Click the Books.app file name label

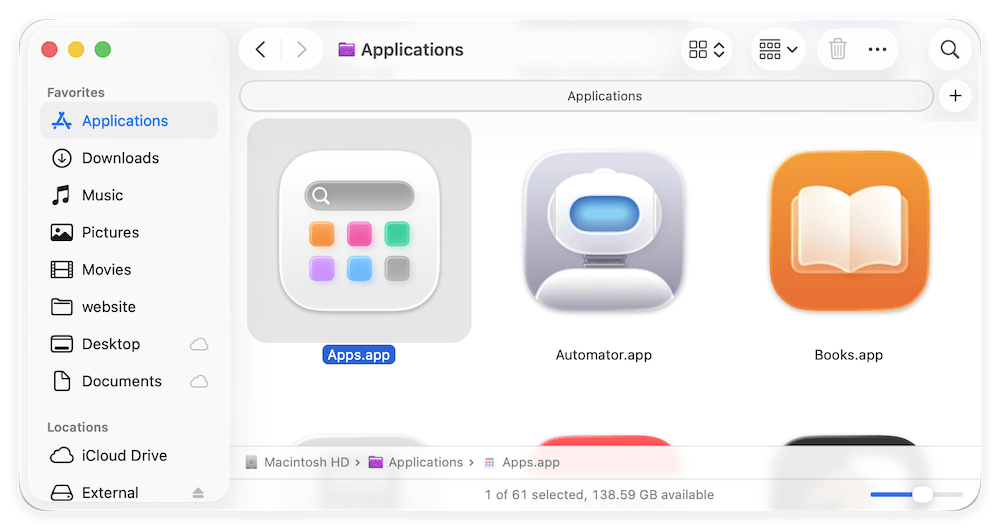tap(848, 355)
